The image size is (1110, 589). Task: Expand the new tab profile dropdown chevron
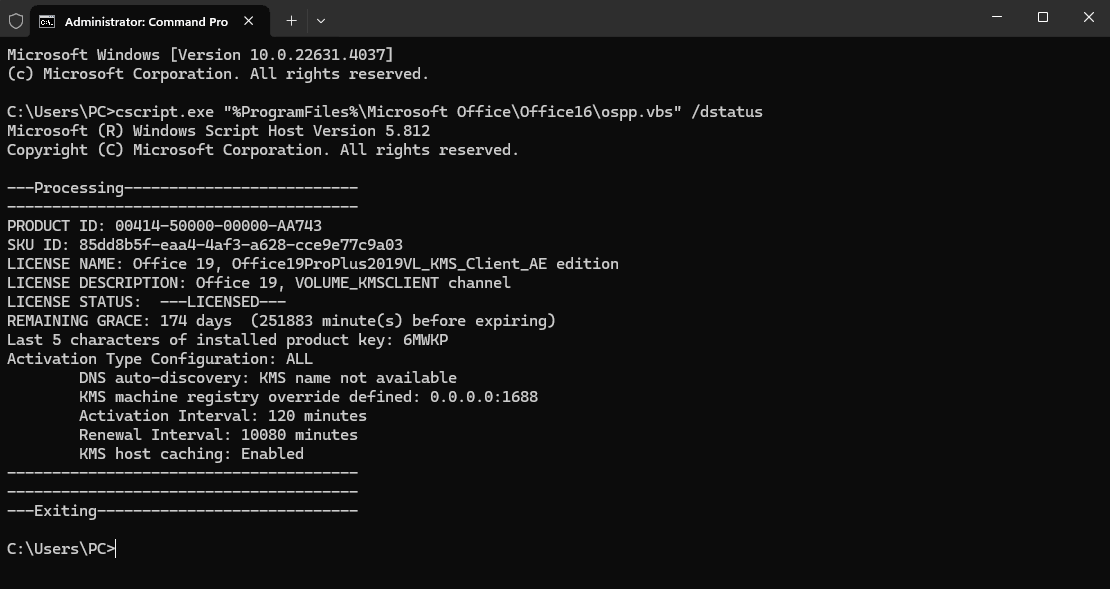(x=321, y=21)
